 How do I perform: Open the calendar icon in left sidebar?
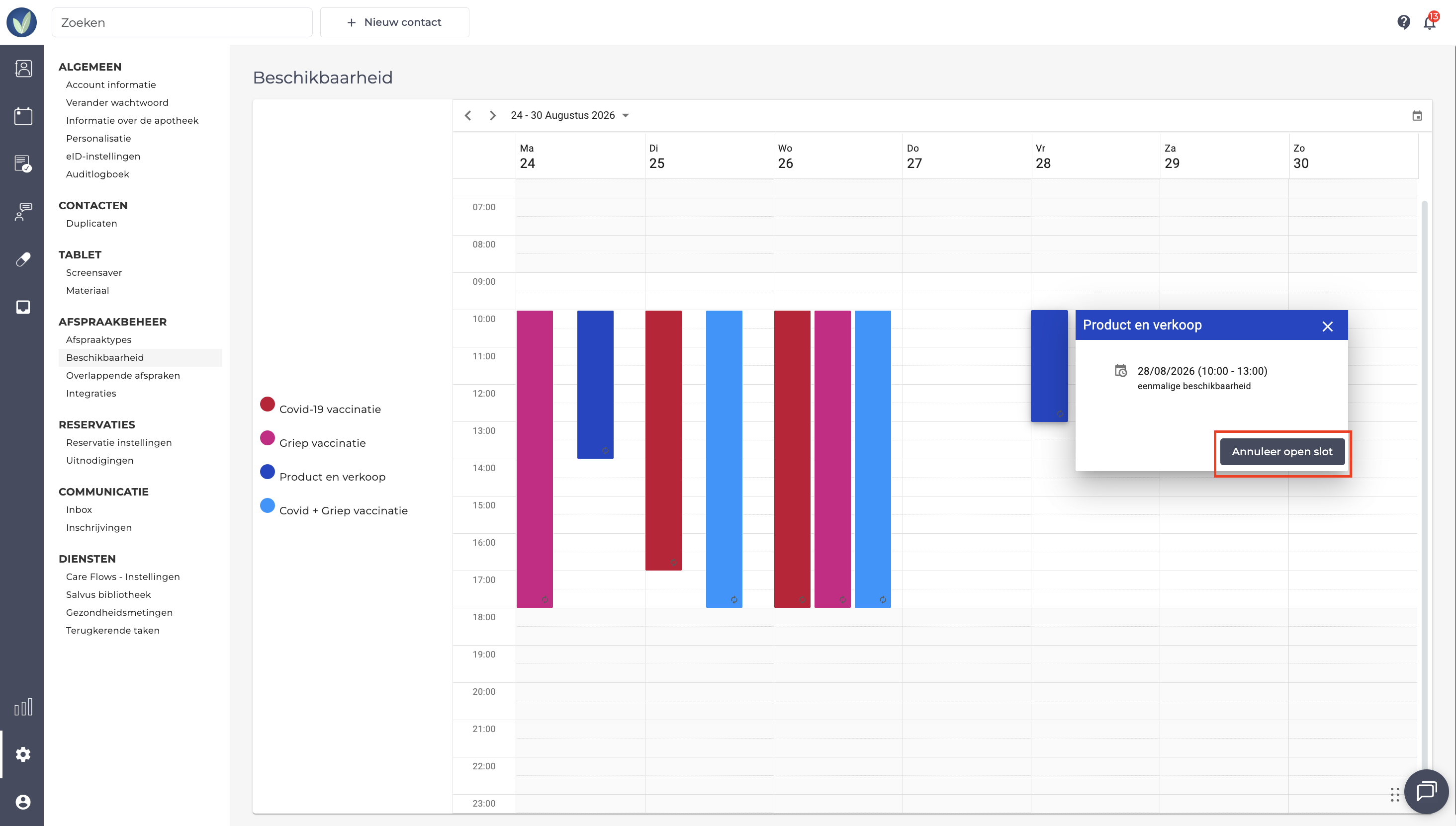coord(23,116)
